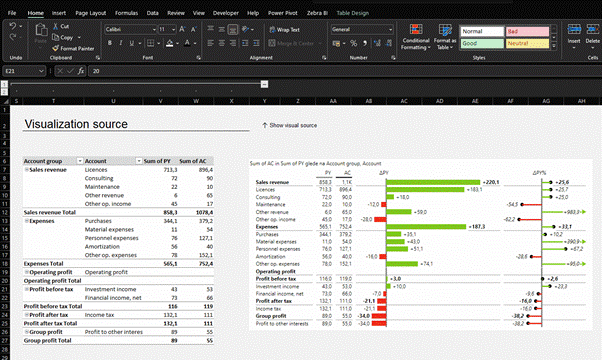Set Top Align for cell content

point(210,29)
